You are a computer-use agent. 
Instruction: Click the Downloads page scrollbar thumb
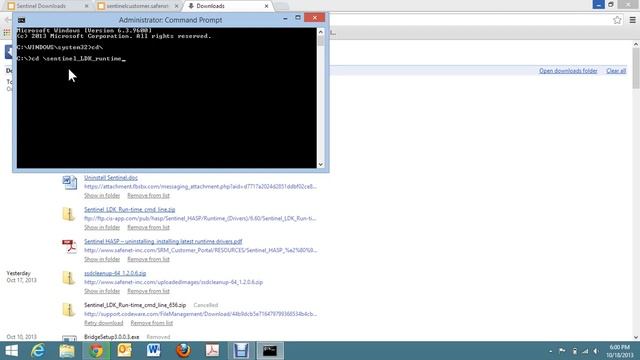636,68
